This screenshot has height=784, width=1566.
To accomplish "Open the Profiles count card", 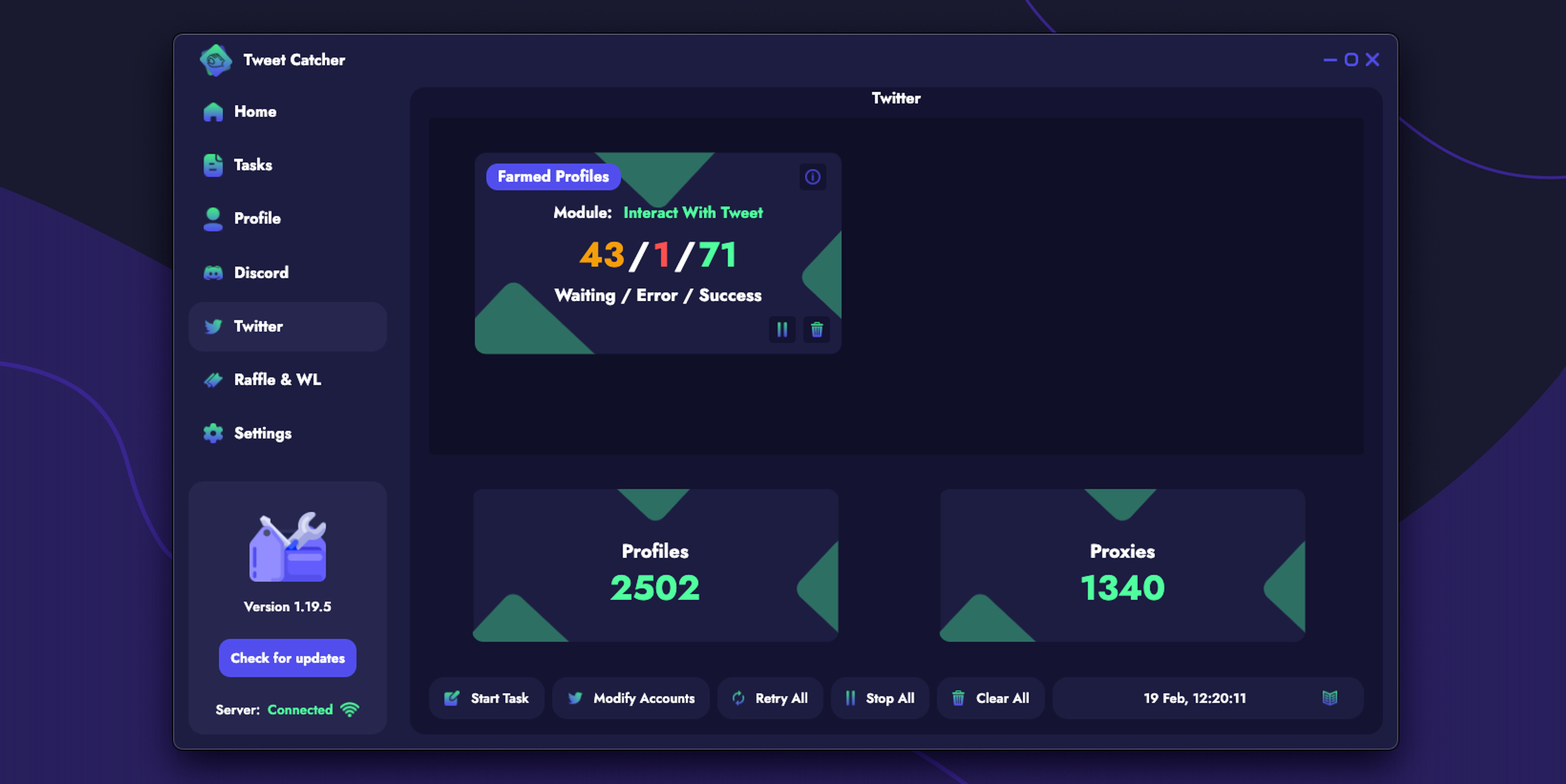I will click(x=655, y=565).
